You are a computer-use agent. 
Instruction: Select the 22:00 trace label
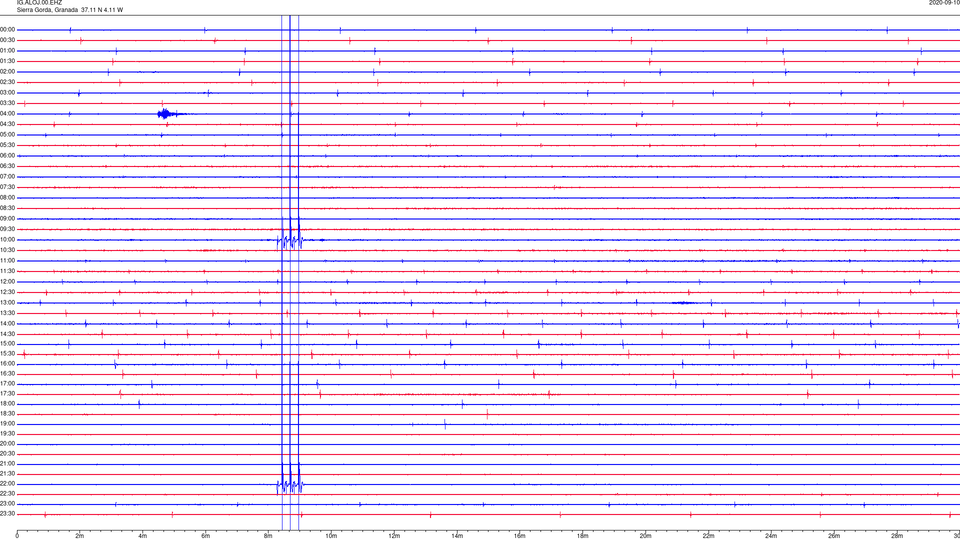(8, 484)
